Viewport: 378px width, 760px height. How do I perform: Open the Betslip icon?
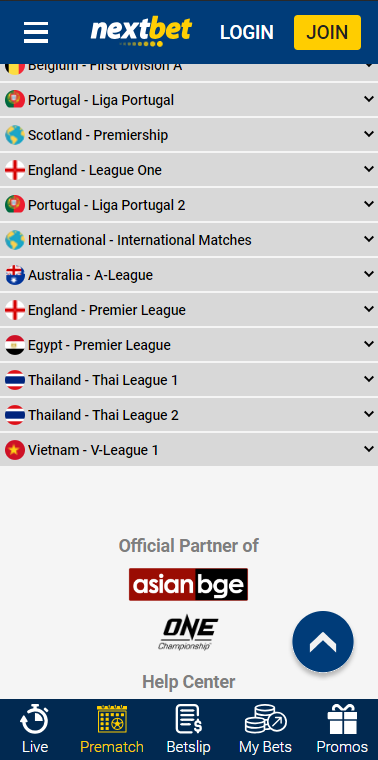pos(189,720)
